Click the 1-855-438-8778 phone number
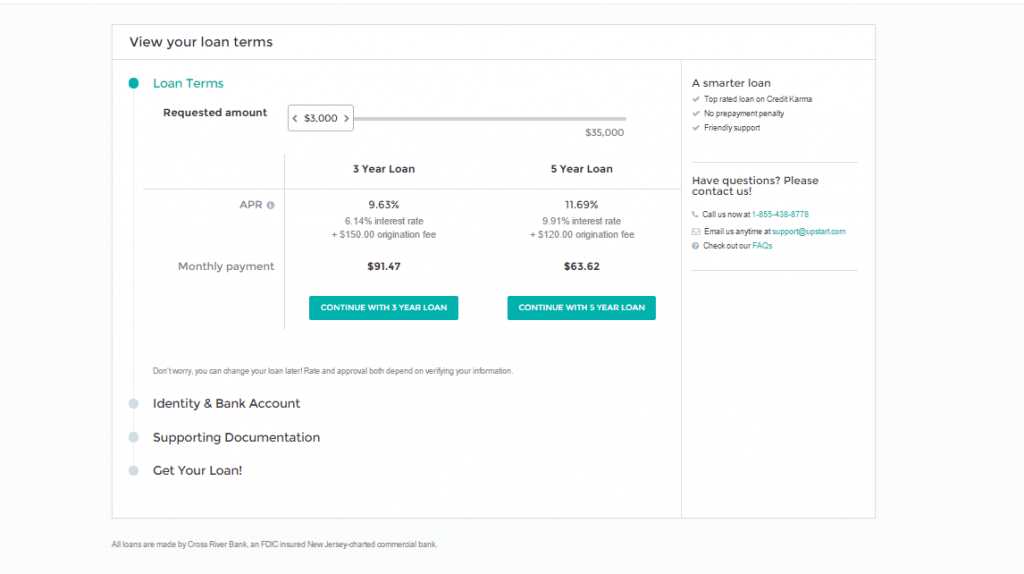This screenshot has width=1024, height=574. click(x=780, y=214)
